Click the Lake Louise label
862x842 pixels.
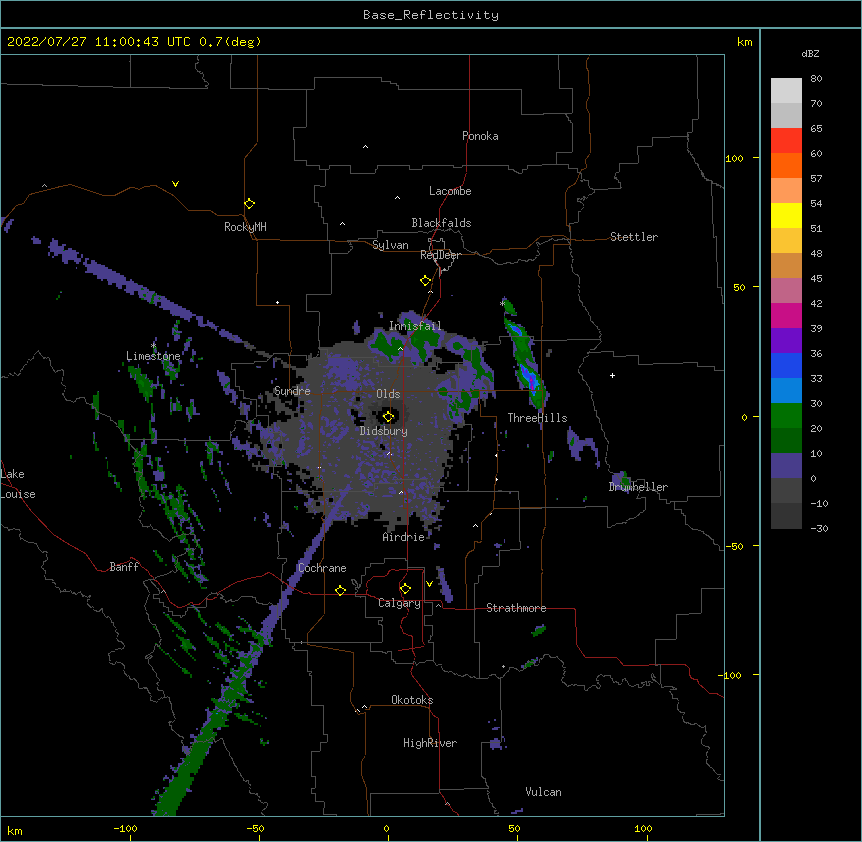[18, 484]
